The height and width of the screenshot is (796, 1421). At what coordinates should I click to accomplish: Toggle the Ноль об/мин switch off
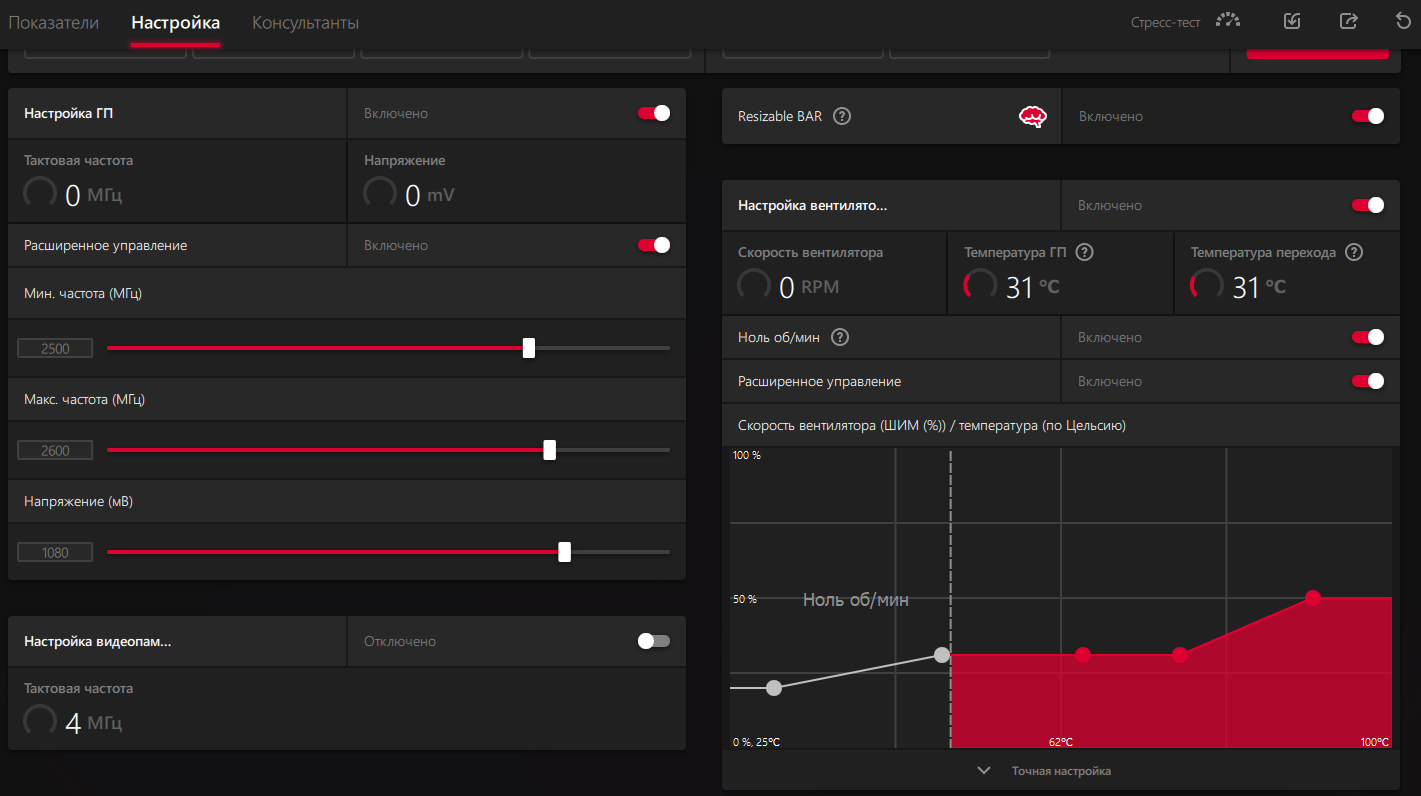(x=1367, y=337)
